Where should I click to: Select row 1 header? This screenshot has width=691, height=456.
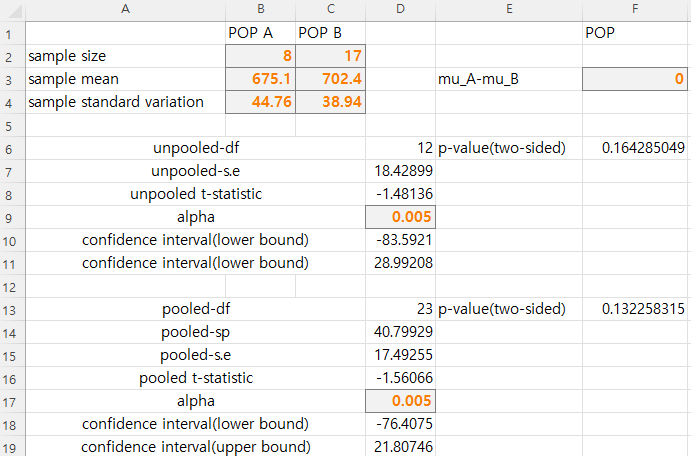[x=13, y=33]
